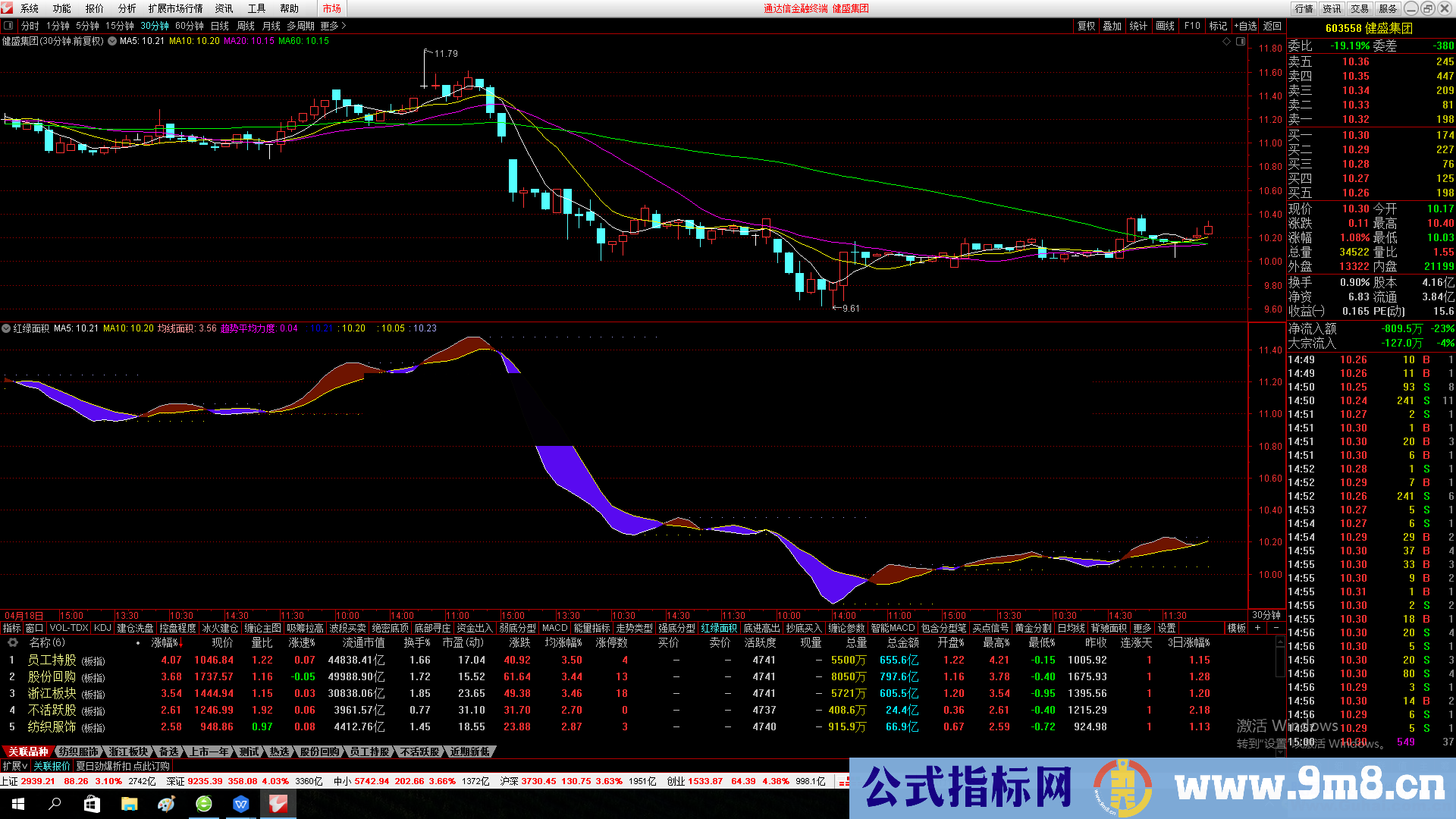Click the plus button beside 模板

pyautogui.click(x=1257, y=628)
